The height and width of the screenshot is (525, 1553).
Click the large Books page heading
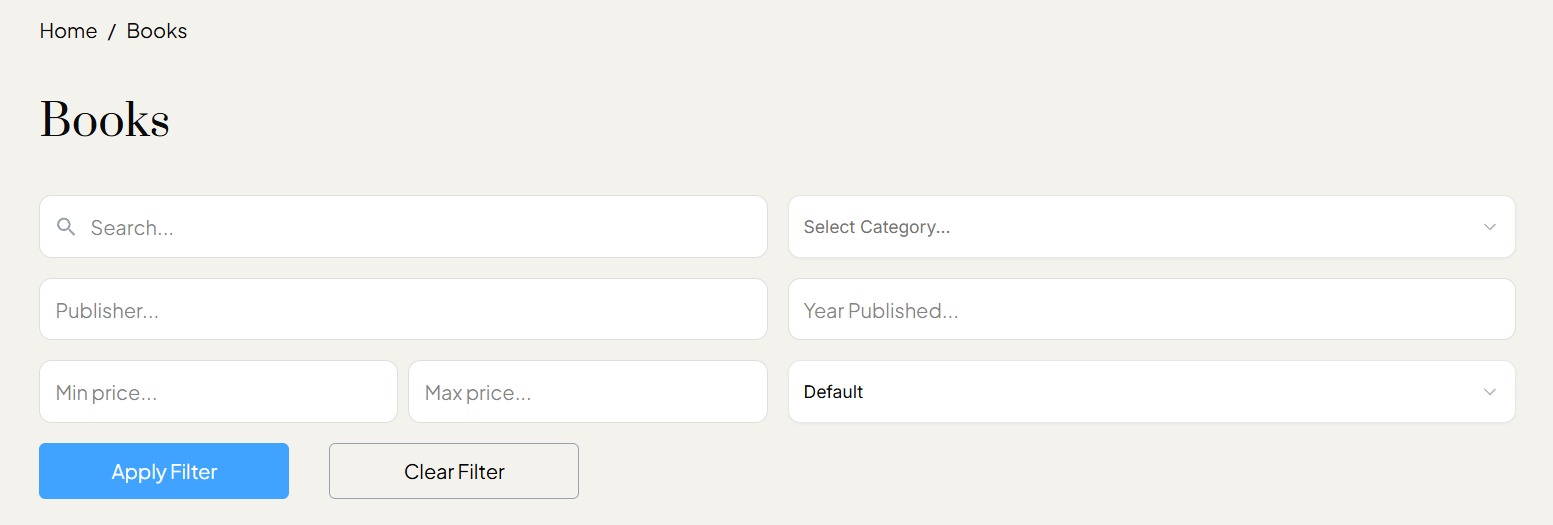point(105,121)
